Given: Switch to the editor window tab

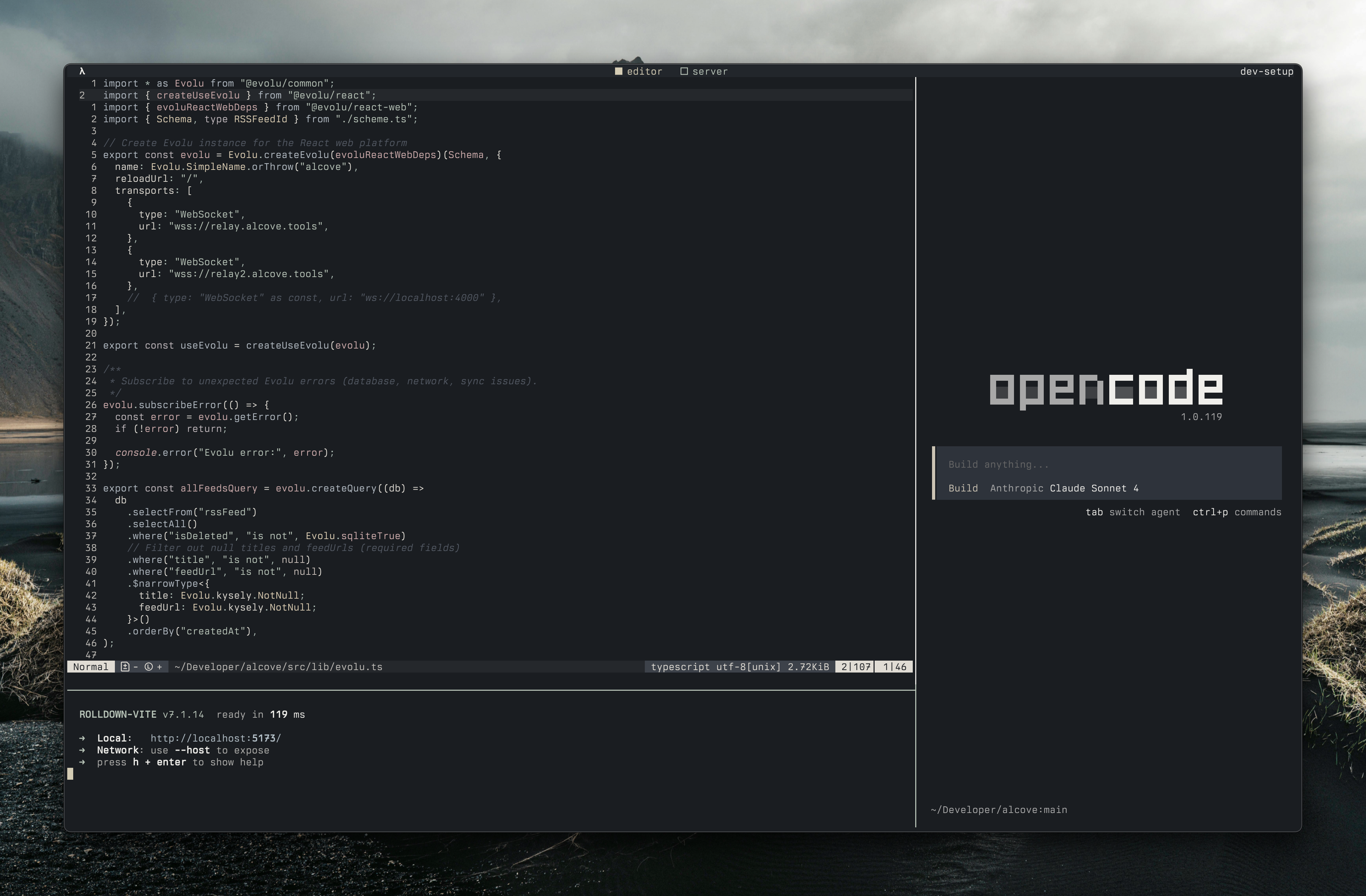Looking at the screenshot, I should click(639, 71).
